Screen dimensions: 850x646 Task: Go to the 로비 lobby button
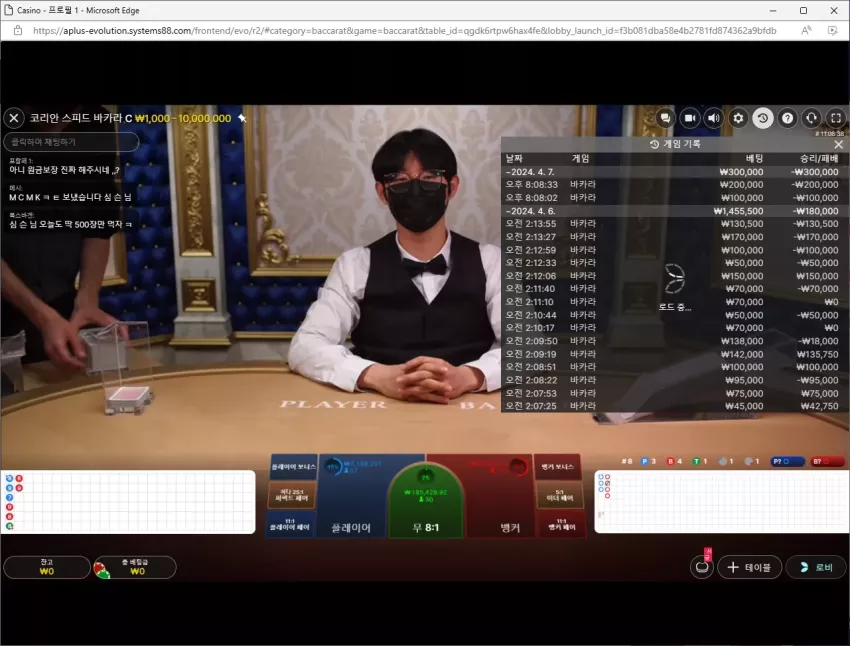tap(816, 567)
